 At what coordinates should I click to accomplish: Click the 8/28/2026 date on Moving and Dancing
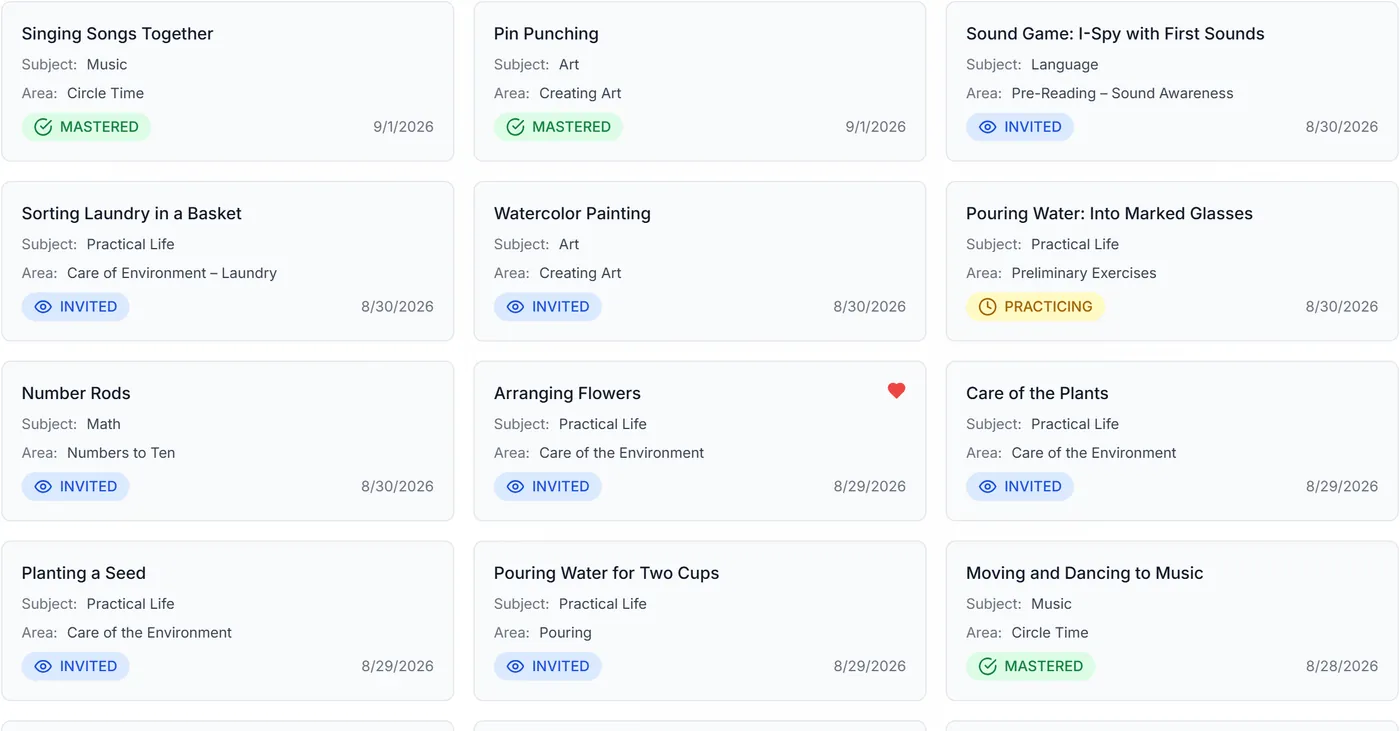1342,667
